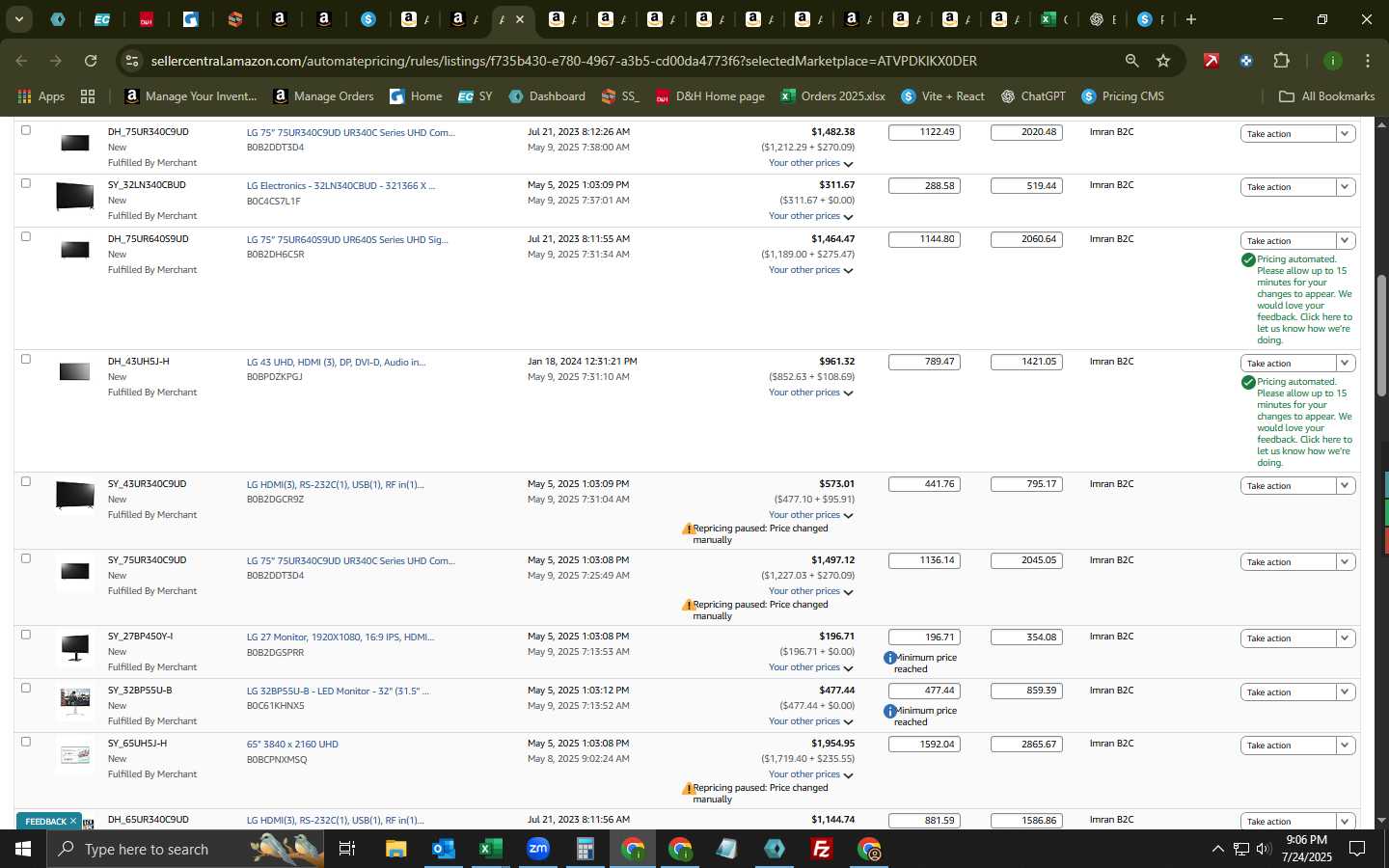This screenshot has width=1389, height=868.
Task: Open the tab search dropdown arrow
Action: (x=18, y=18)
